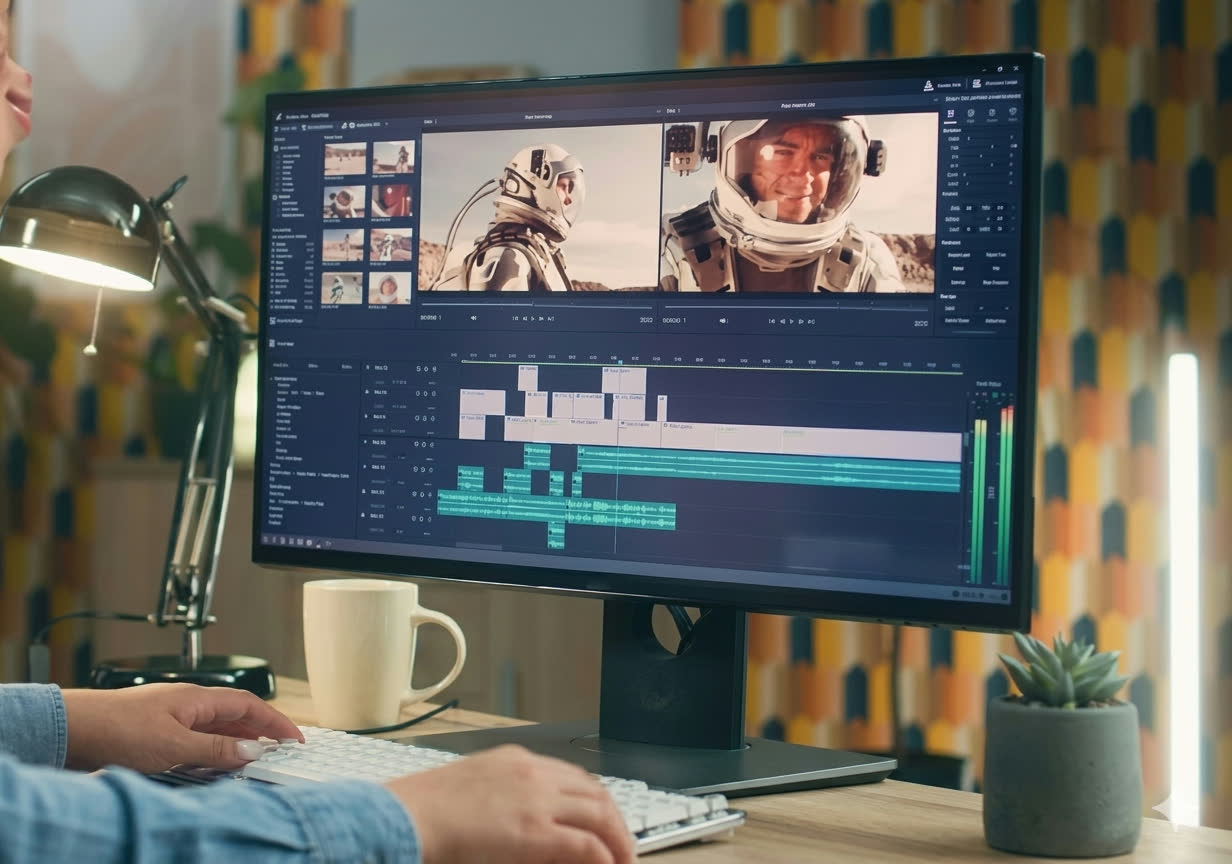Click the volume icon under the right viewer
This screenshot has width=1232, height=864.
coord(722,321)
